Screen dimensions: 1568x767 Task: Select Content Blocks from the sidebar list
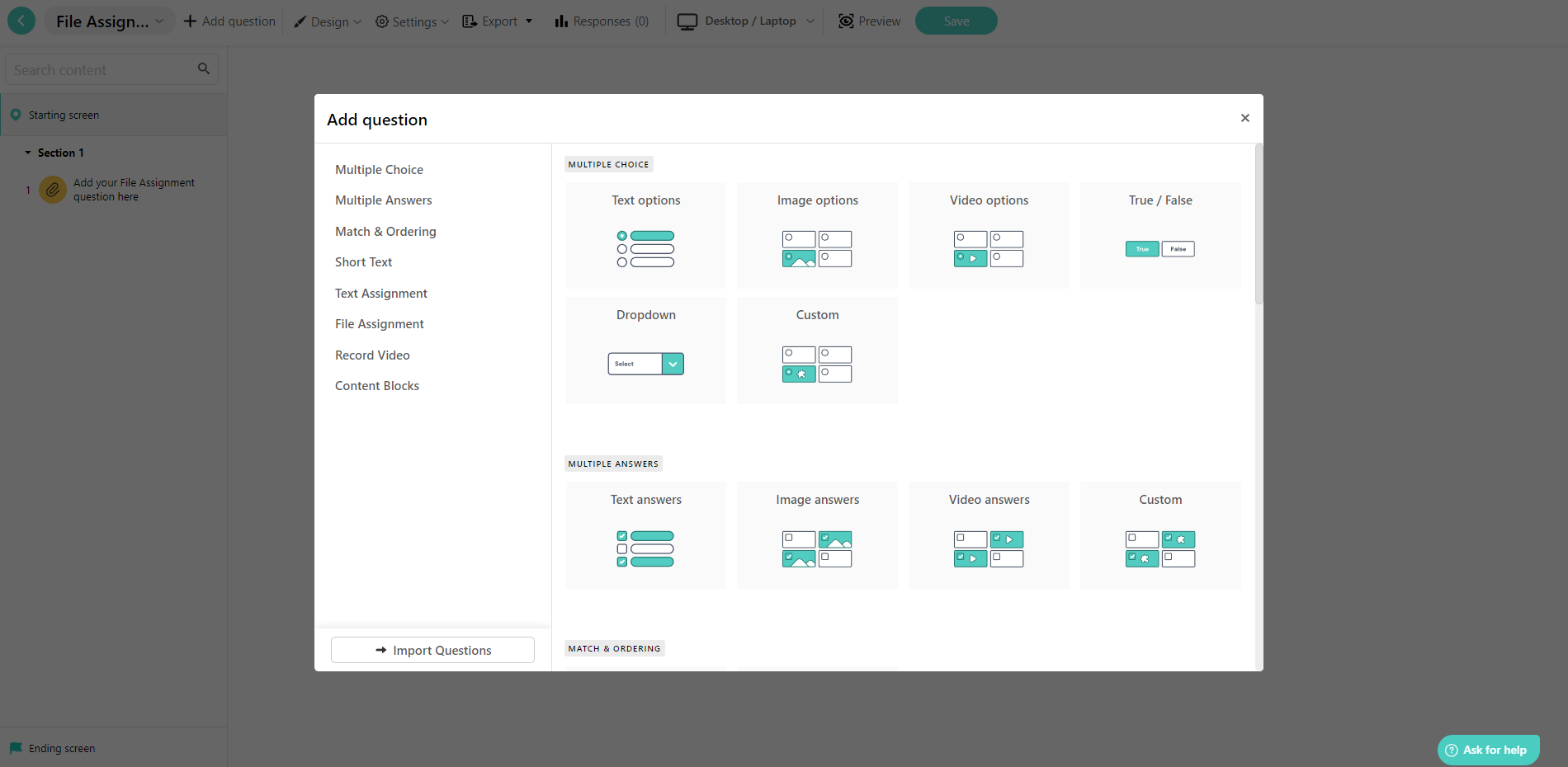tap(376, 385)
